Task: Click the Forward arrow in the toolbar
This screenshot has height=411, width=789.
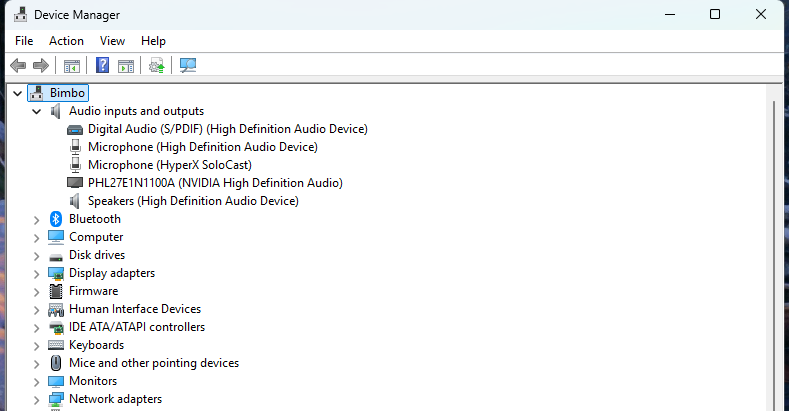Action: click(x=41, y=66)
